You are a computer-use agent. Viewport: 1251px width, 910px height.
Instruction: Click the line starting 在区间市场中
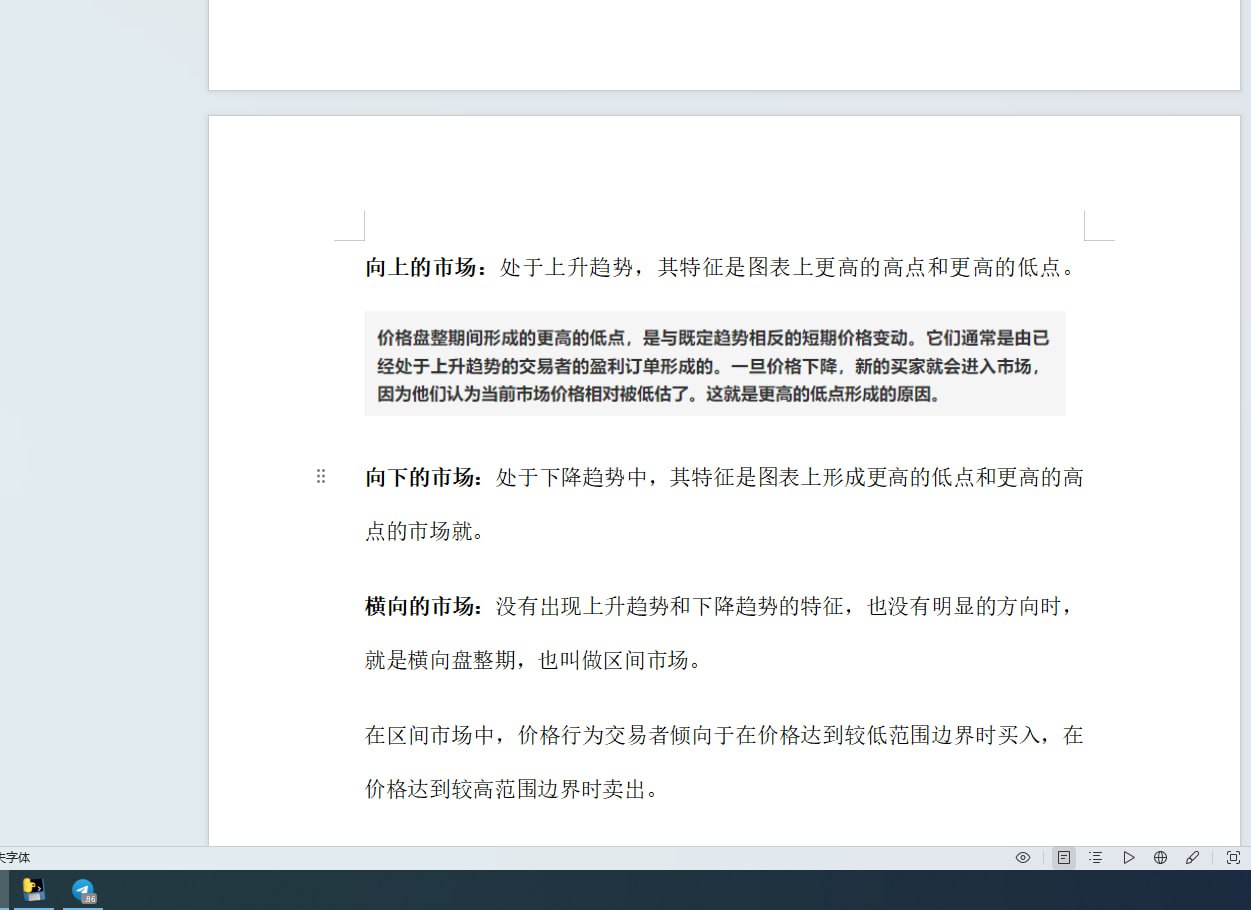(x=723, y=736)
